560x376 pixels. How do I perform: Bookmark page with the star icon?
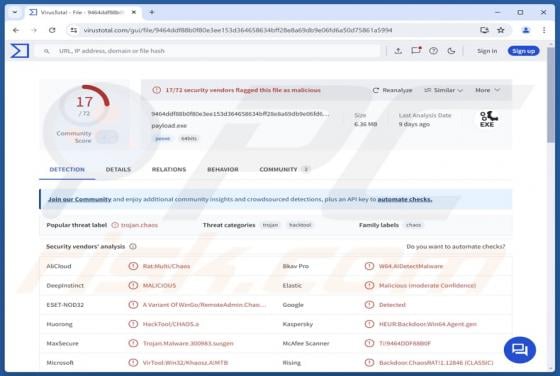(501, 30)
